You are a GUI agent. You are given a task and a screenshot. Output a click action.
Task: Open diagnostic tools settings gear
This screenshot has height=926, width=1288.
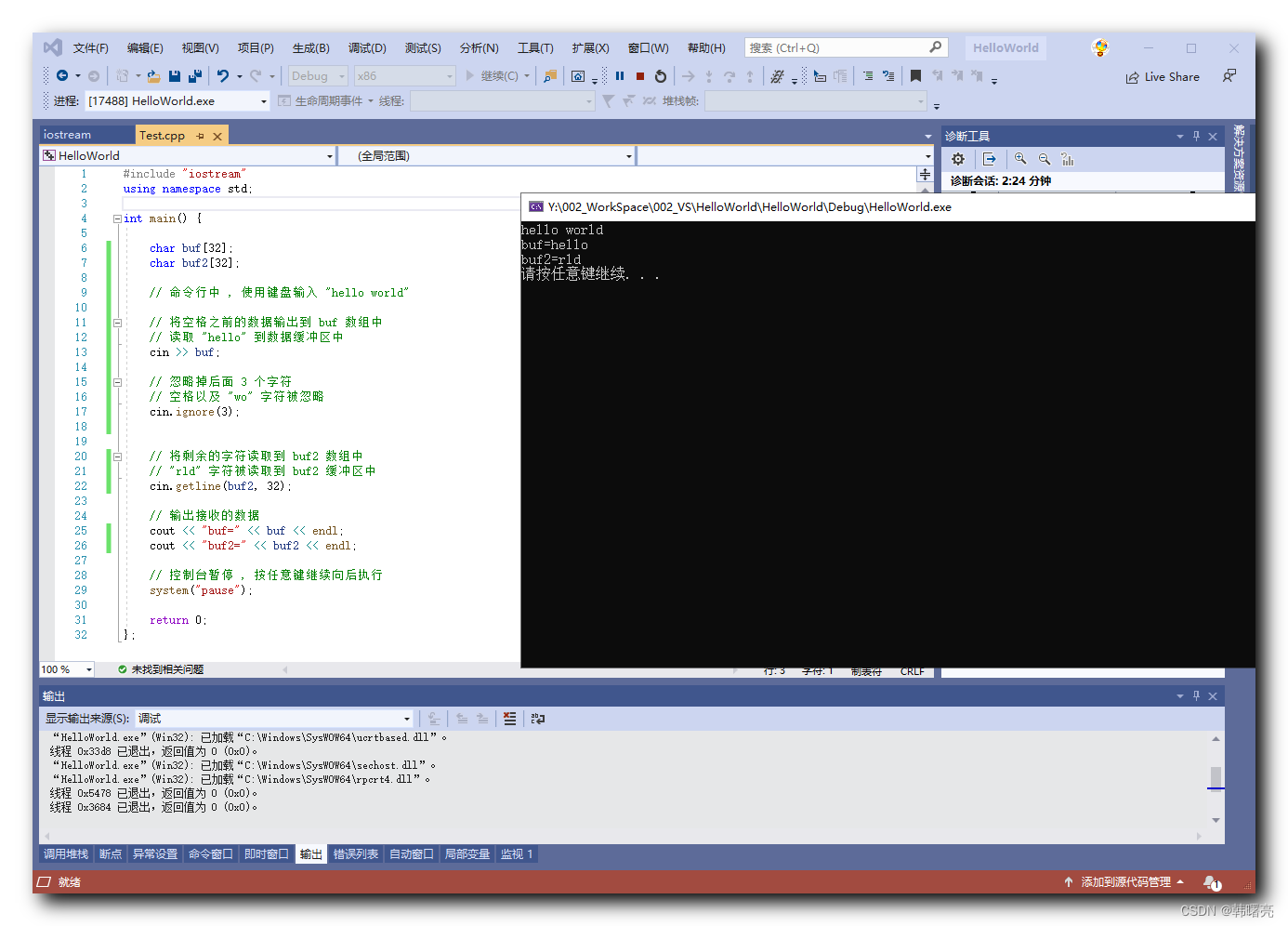pos(958,159)
